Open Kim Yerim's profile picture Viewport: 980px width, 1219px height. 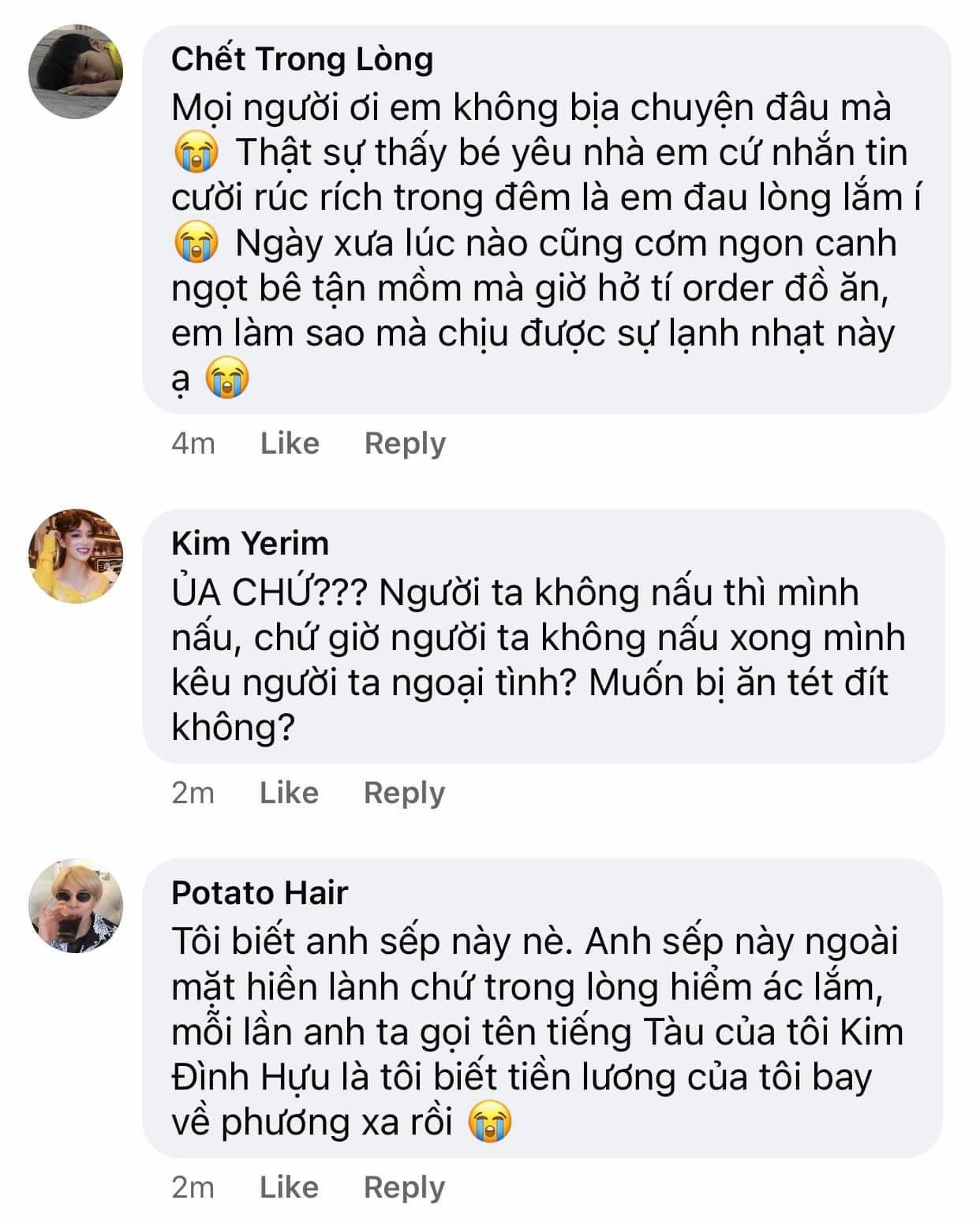77,555
